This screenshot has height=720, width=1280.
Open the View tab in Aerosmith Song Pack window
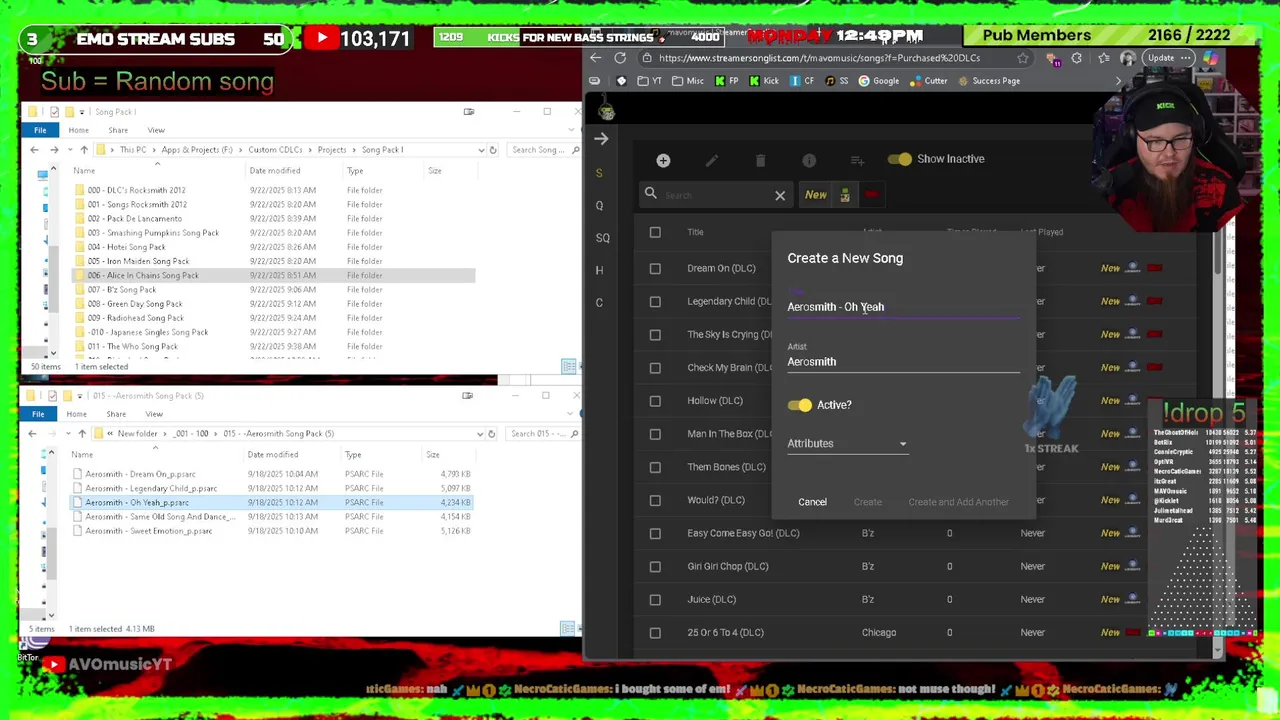coord(154,414)
